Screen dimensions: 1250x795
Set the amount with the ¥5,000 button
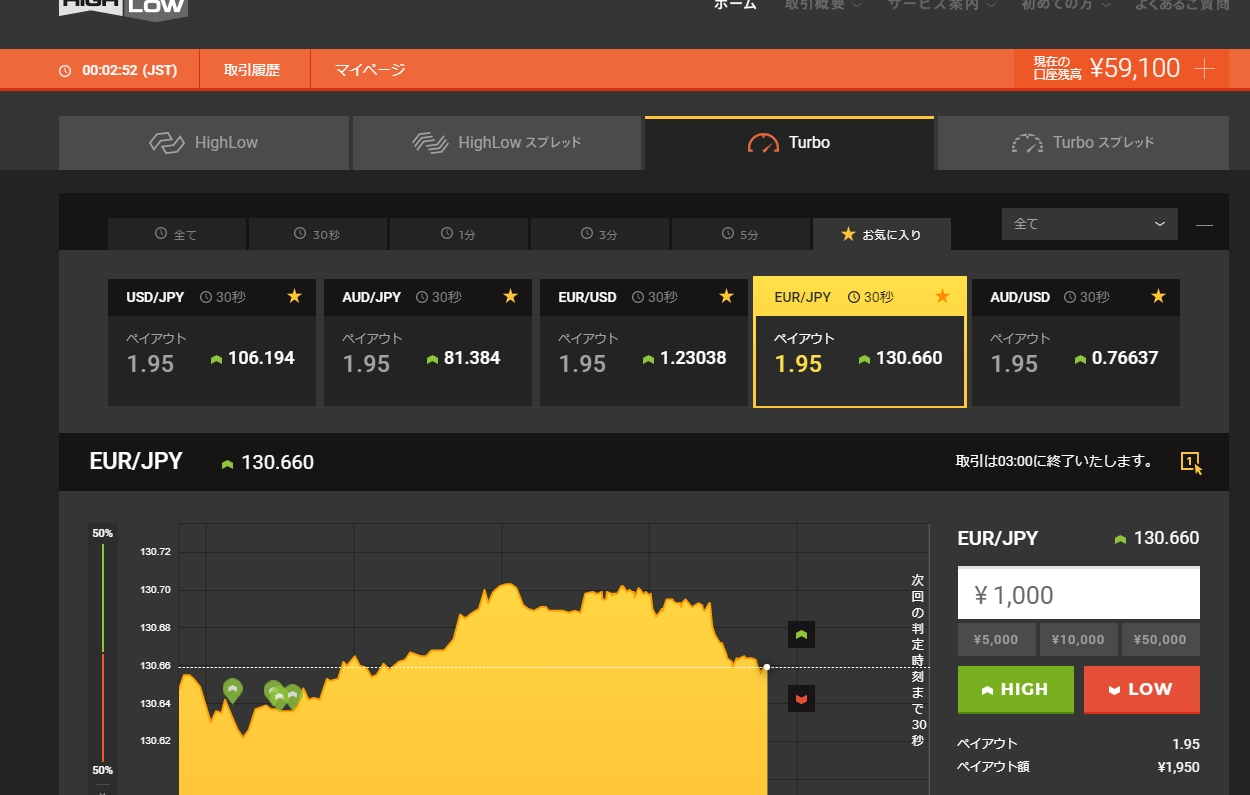coord(997,640)
